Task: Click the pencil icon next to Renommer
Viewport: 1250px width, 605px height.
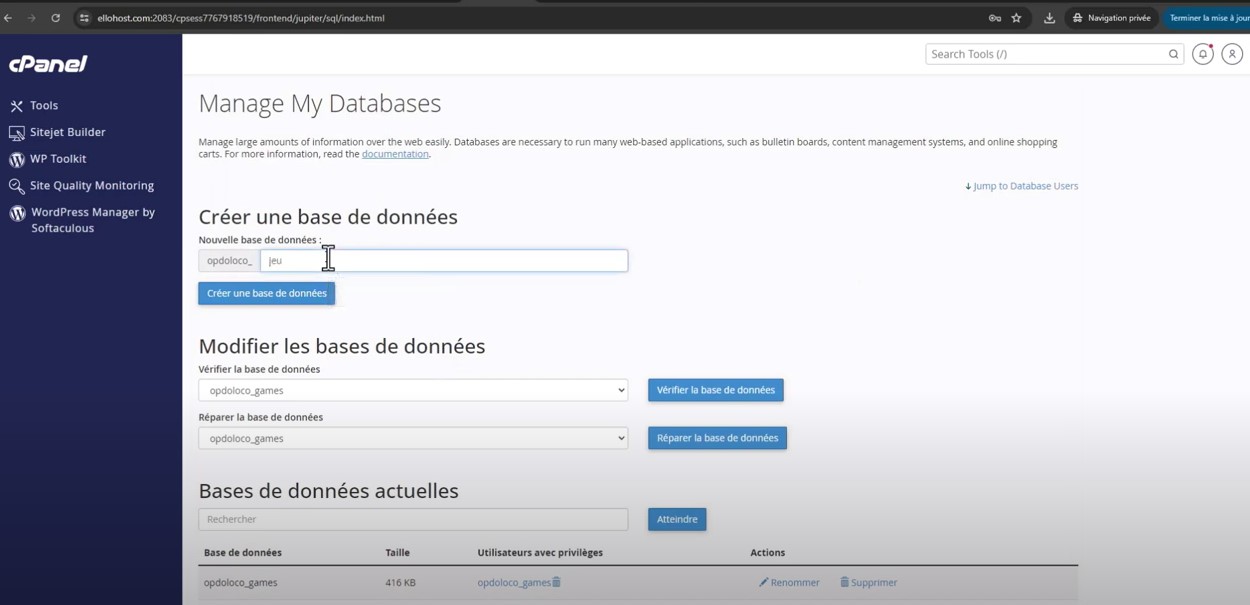Action: coord(762,582)
